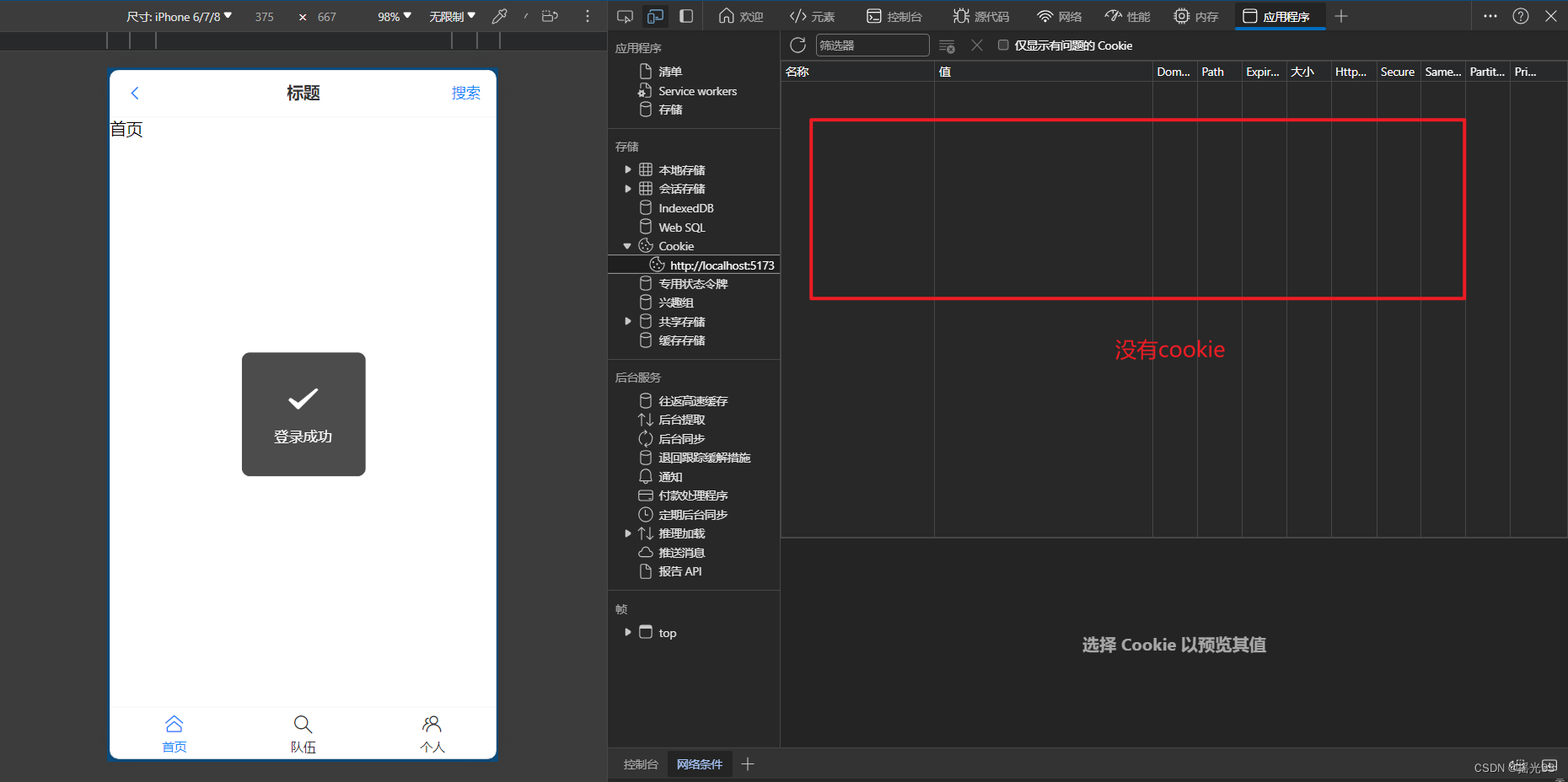Viewport: 1568px width, 782px height.
Task: Expand the 共享存储 tree node
Action: click(x=628, y=321)
